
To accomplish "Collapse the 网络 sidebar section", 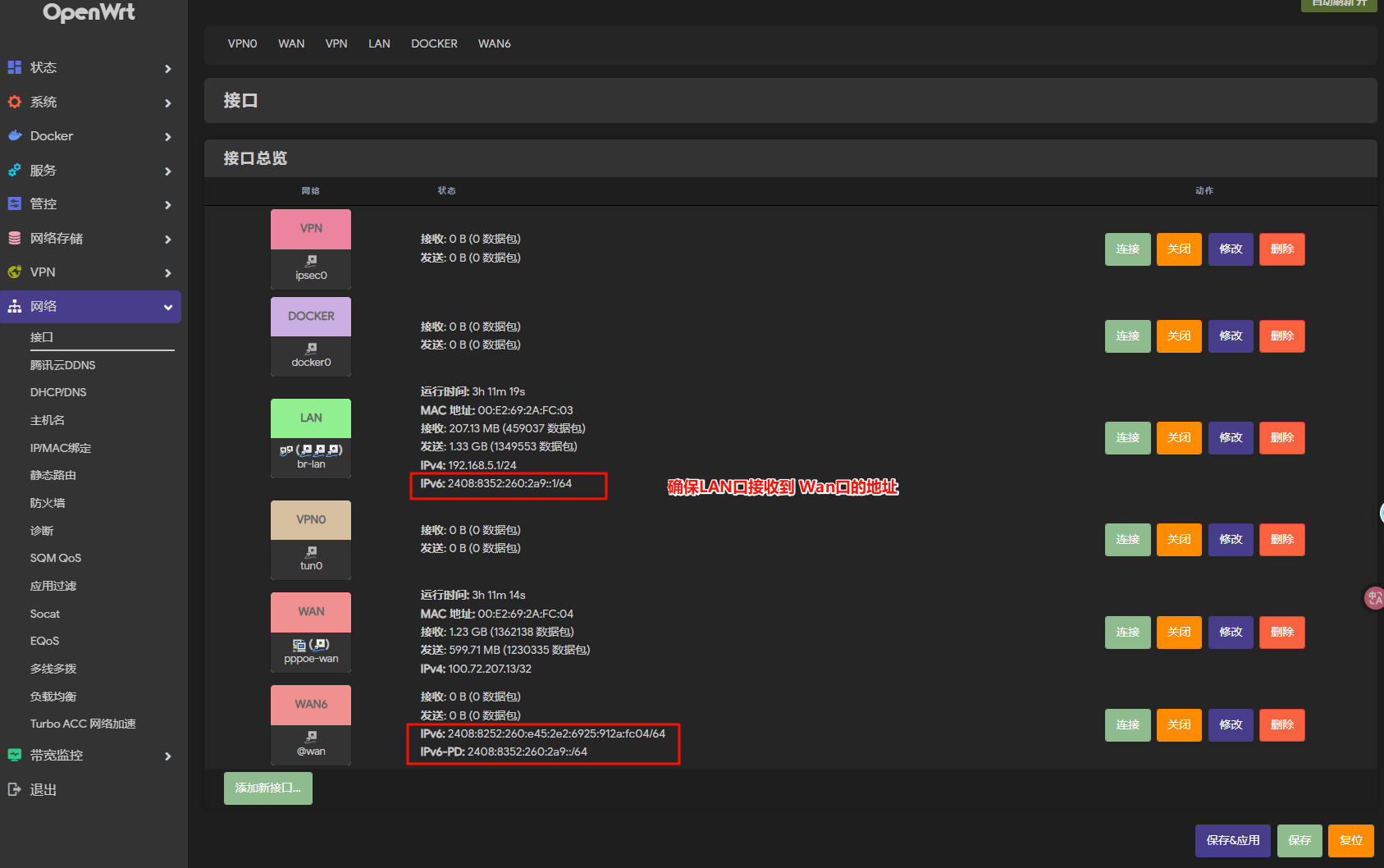I will pyautogui.click(x=167, y=308).
